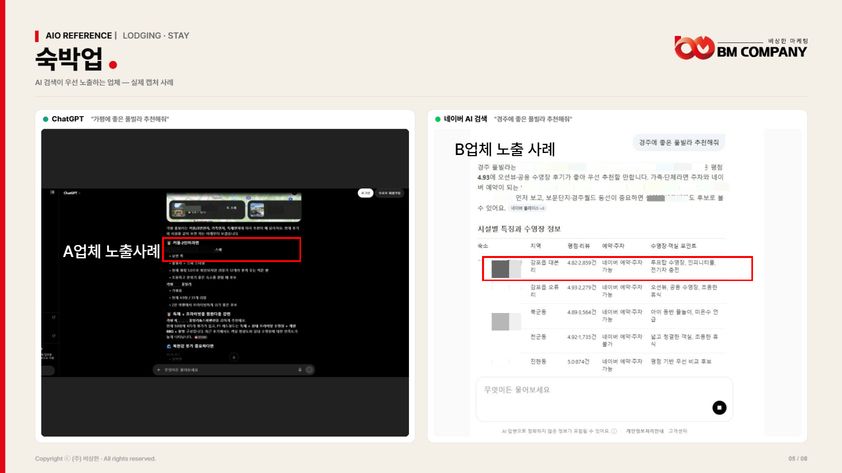Viewport: 842px width, 473px height.
Task: Click the blurred lodging thumbnail in 감포읍 대본리 row
Action: click(506, 268)
